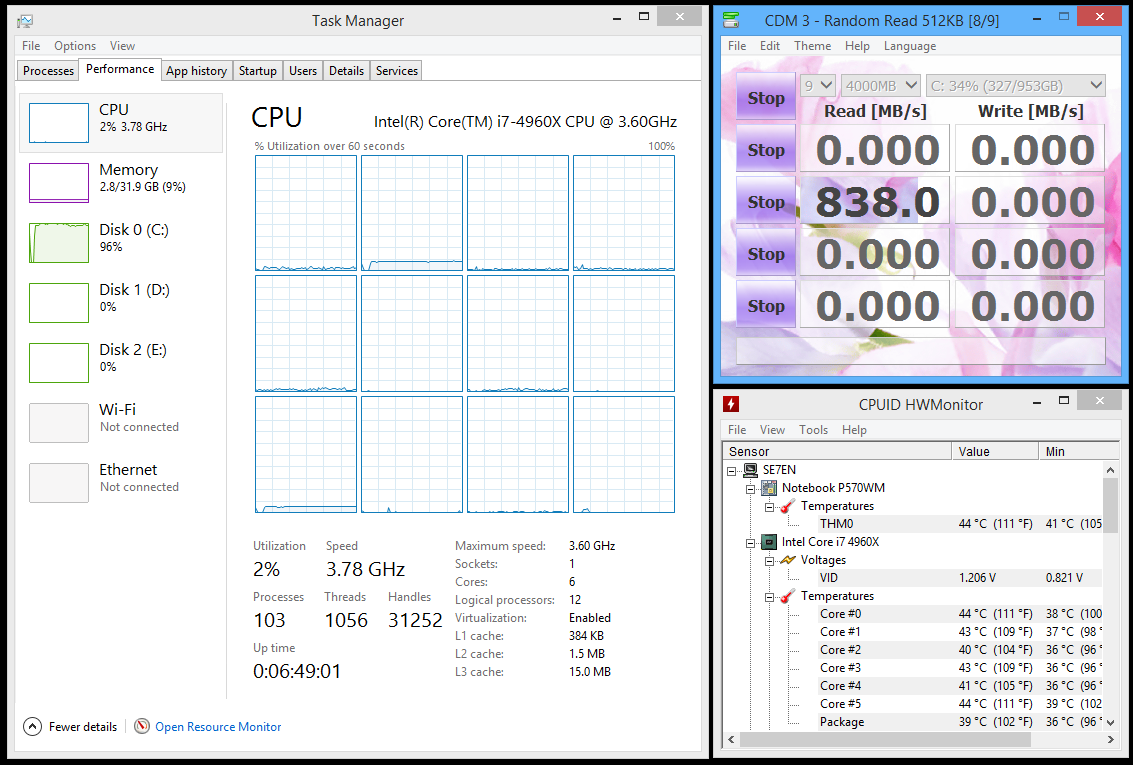Maximize the CPUID HWMonitor window
1133x765 pixels.
click(1064, 399)
